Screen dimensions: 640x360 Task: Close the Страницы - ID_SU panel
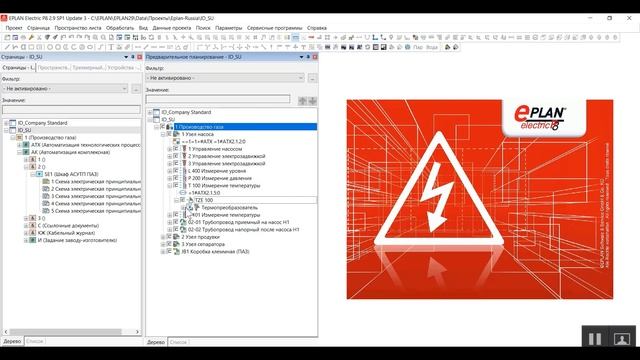[139, 57]
